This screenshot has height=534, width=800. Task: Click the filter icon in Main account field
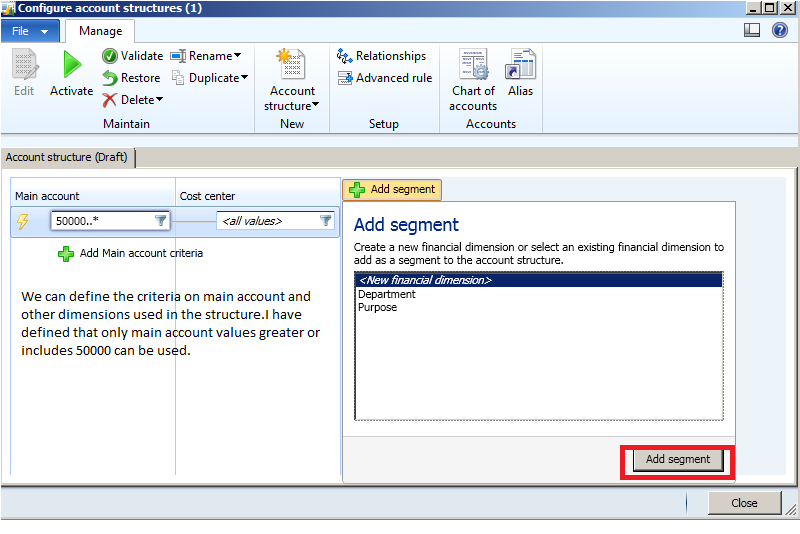[160, 220]
